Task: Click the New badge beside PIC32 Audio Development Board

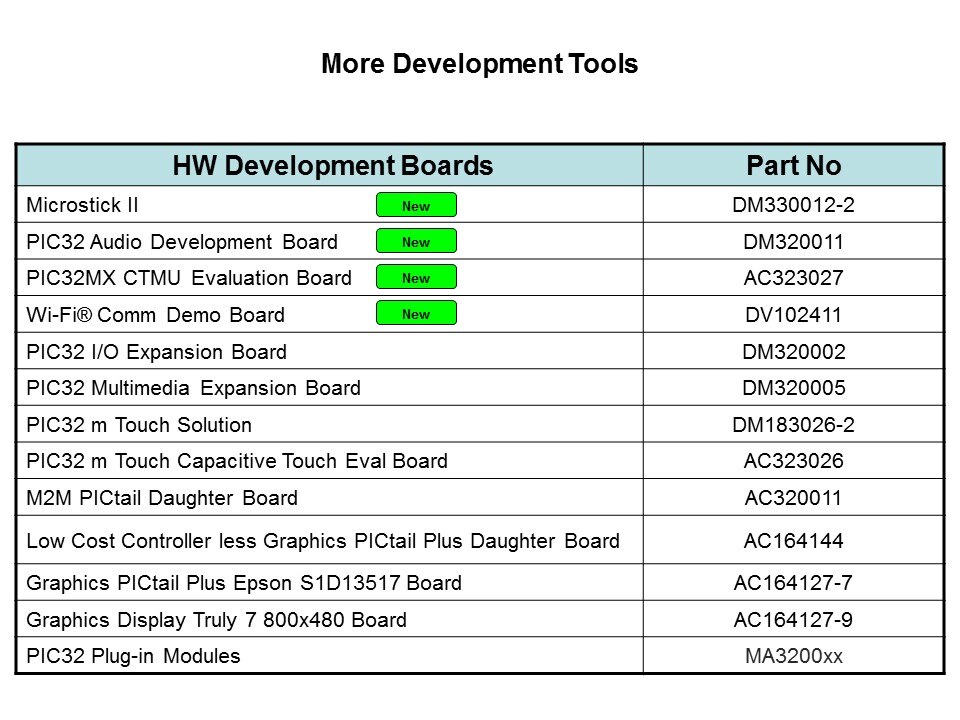Action: (x=417, y=241)
